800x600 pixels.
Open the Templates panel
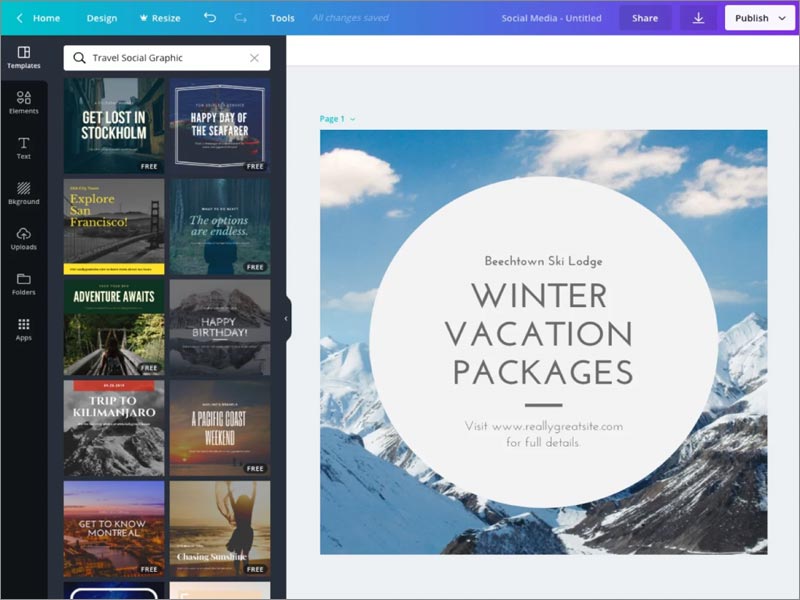(x=24, y=55)
